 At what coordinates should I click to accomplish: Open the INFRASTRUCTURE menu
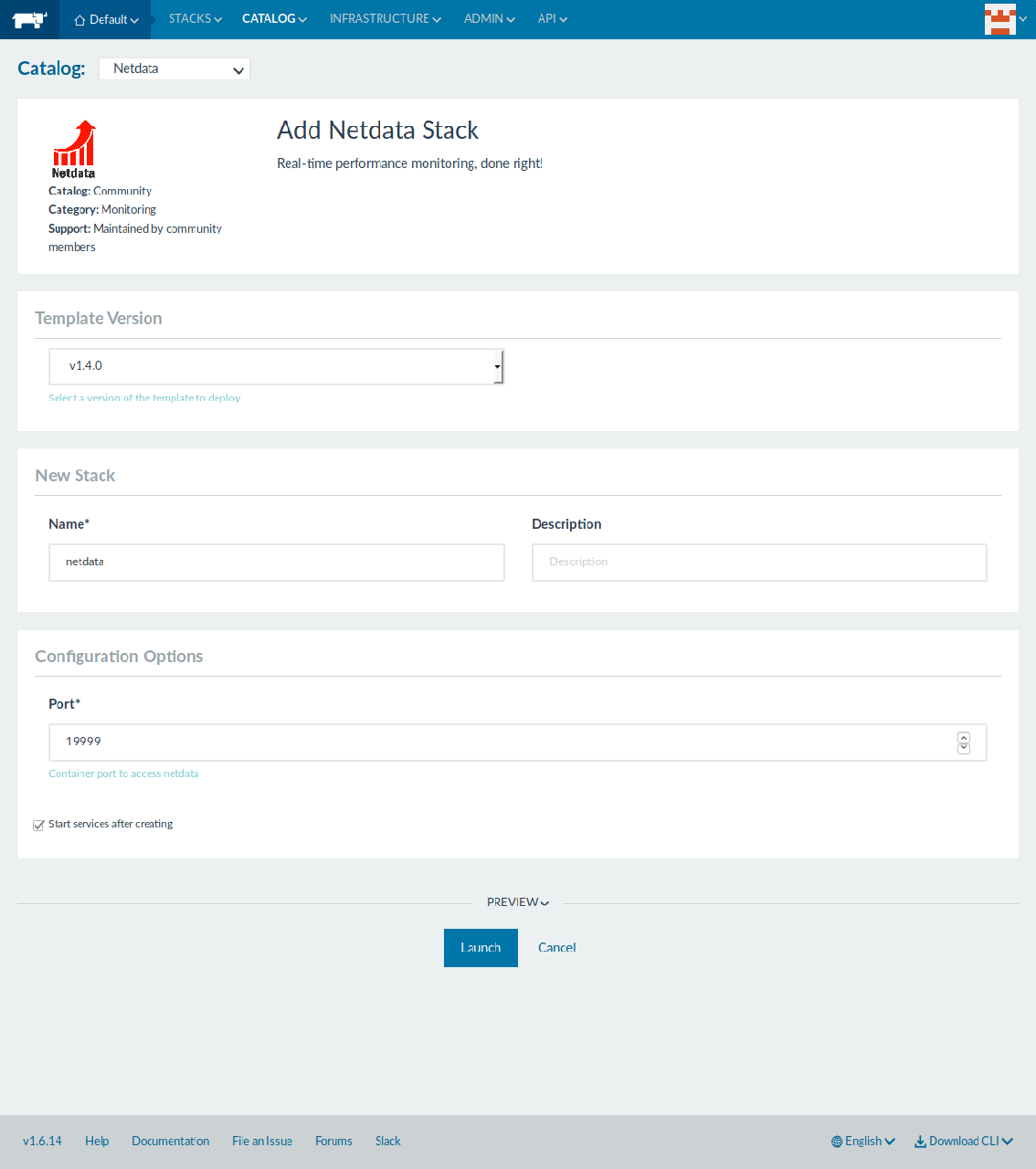tap(385, 19)
